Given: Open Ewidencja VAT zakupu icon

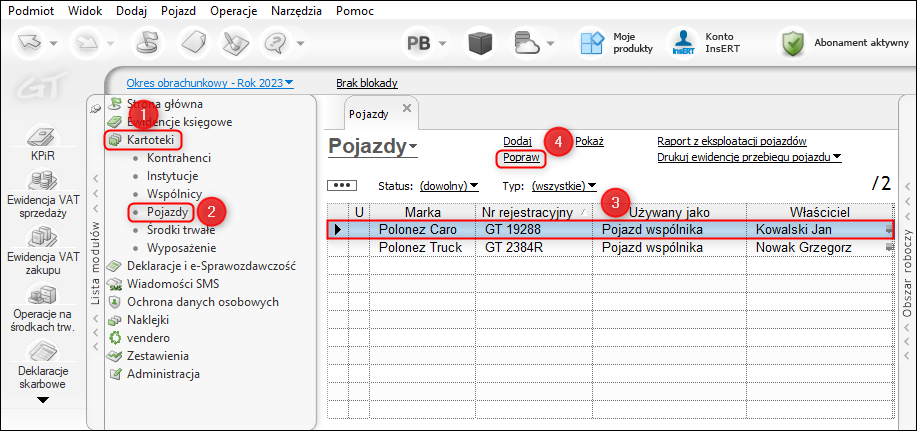Looking at the screenshot, I should pos(44,239).
